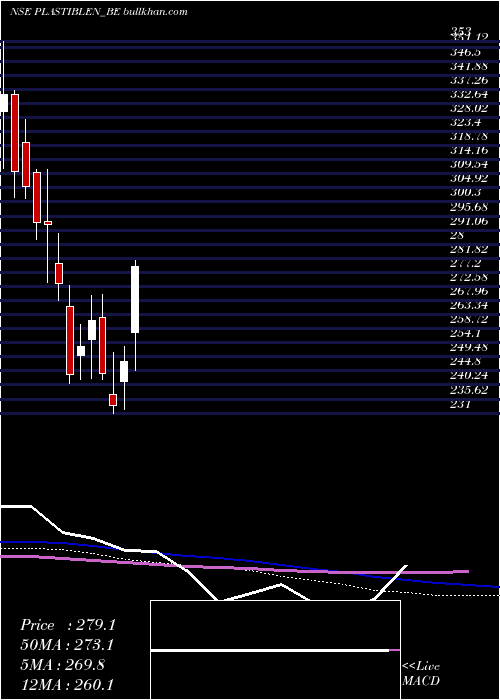Click the 267.96 axis label
Image resolution: width=500 pixels, height=700 pixels.
click(x=469, y=291)
